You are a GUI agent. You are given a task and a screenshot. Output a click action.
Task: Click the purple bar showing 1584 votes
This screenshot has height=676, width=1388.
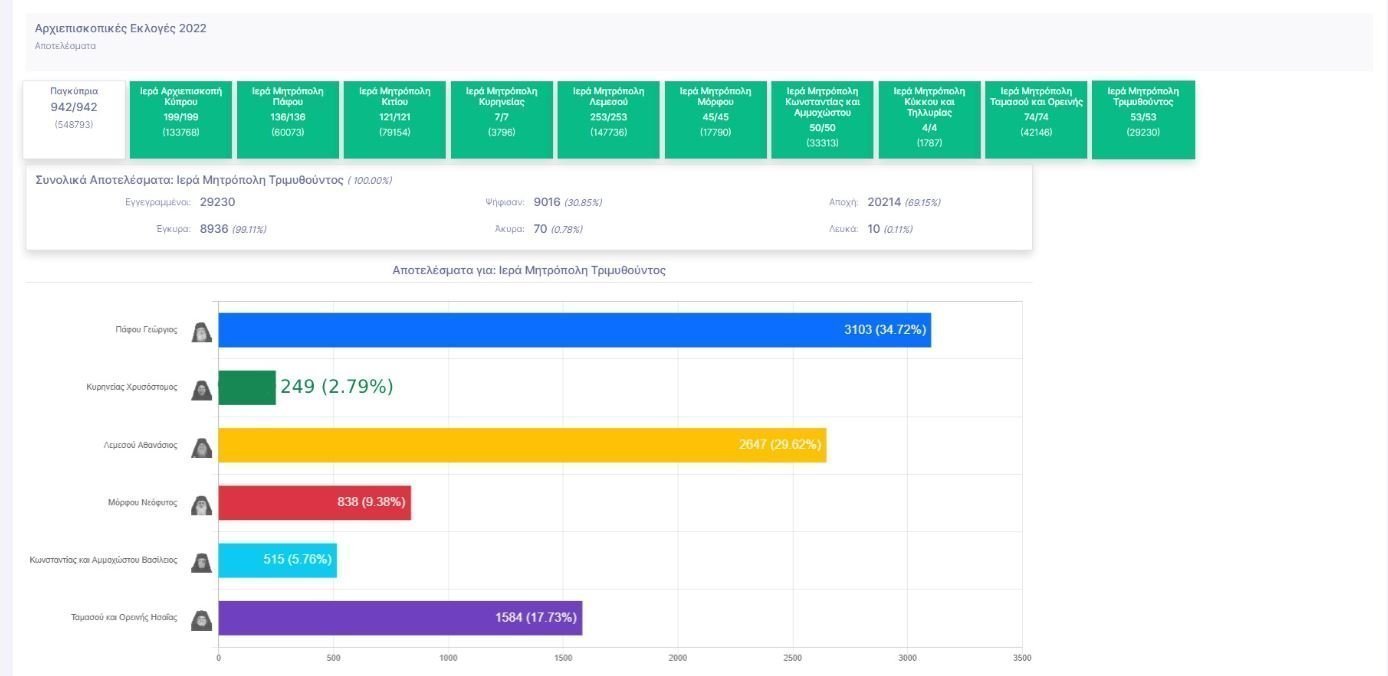tap(400, 618)
